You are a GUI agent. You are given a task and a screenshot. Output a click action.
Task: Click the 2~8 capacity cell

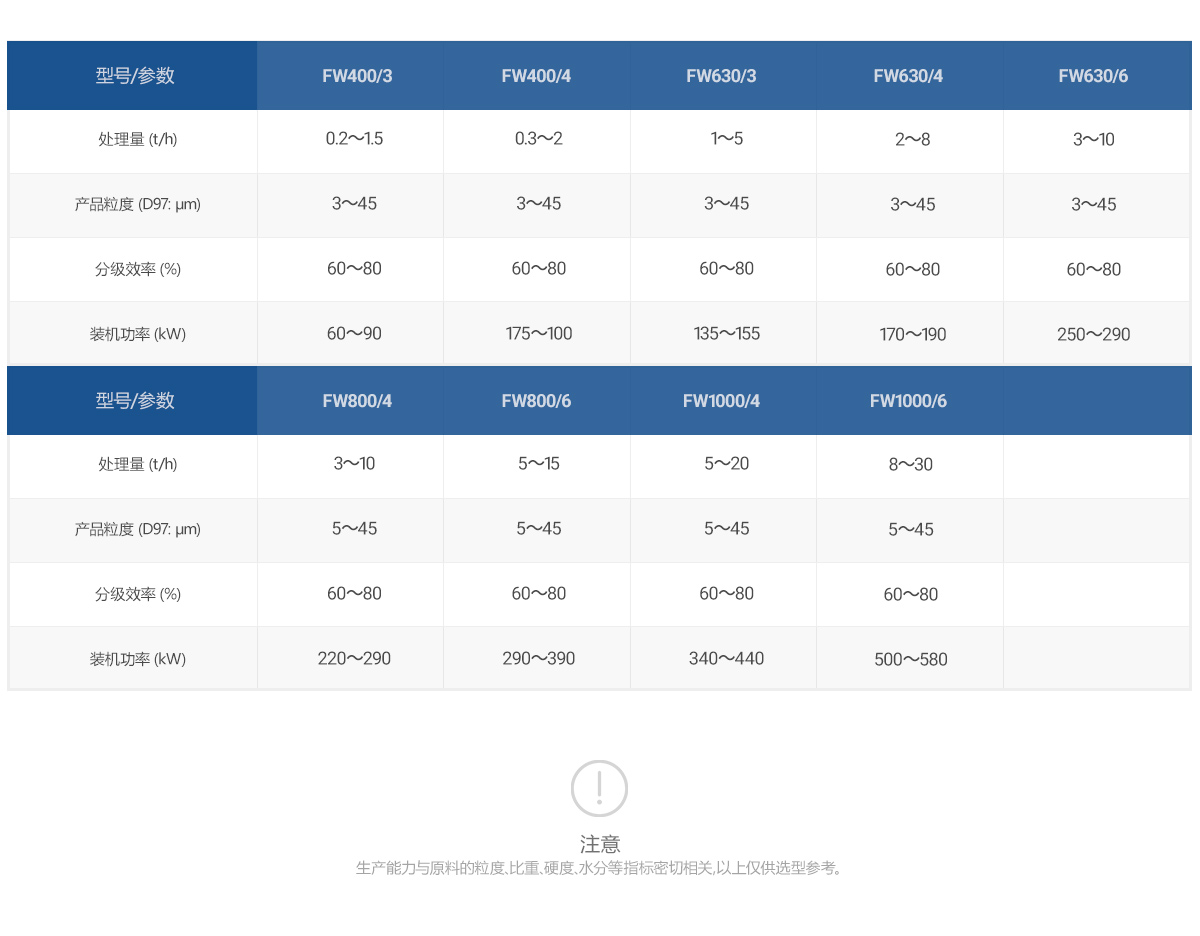pos(912,140)
